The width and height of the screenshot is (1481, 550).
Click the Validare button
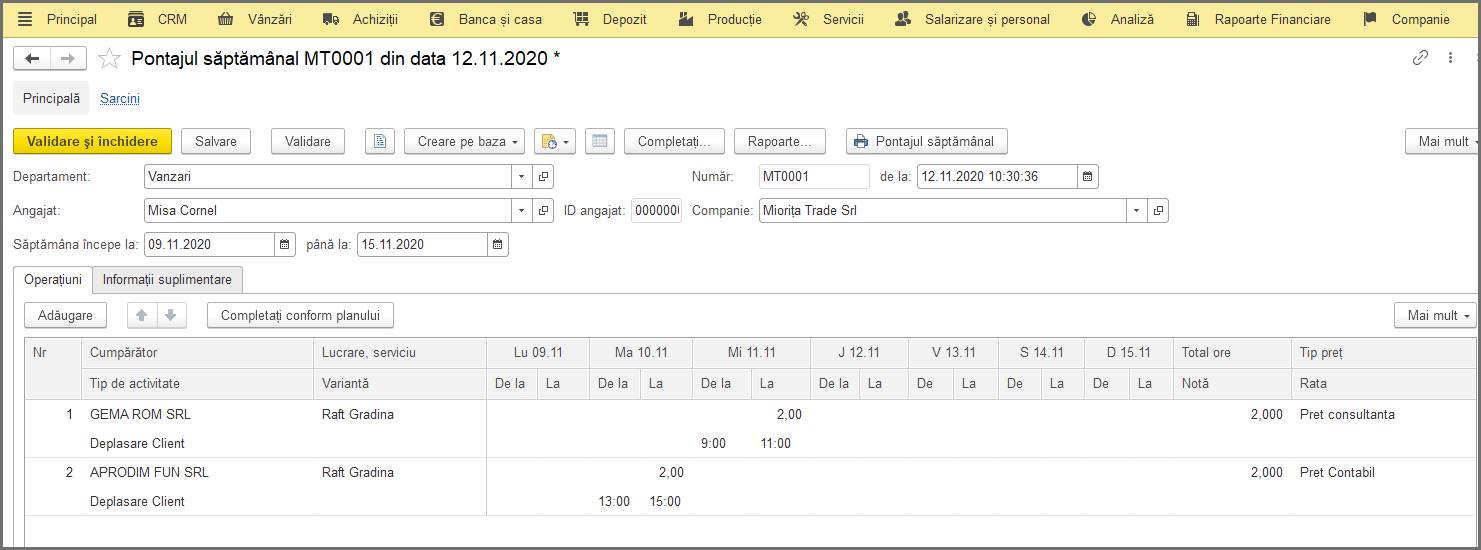pyautogui.click(x=308, y=141)
